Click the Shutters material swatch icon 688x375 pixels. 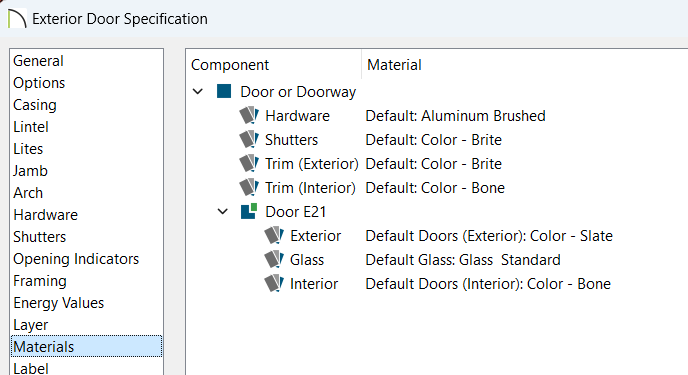point(249,140)
